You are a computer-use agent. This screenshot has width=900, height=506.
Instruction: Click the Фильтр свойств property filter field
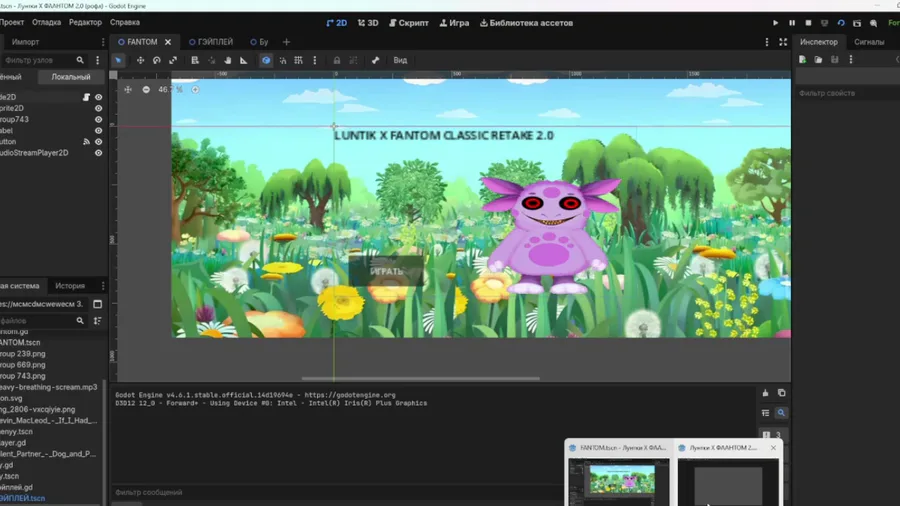click(847, 93)
